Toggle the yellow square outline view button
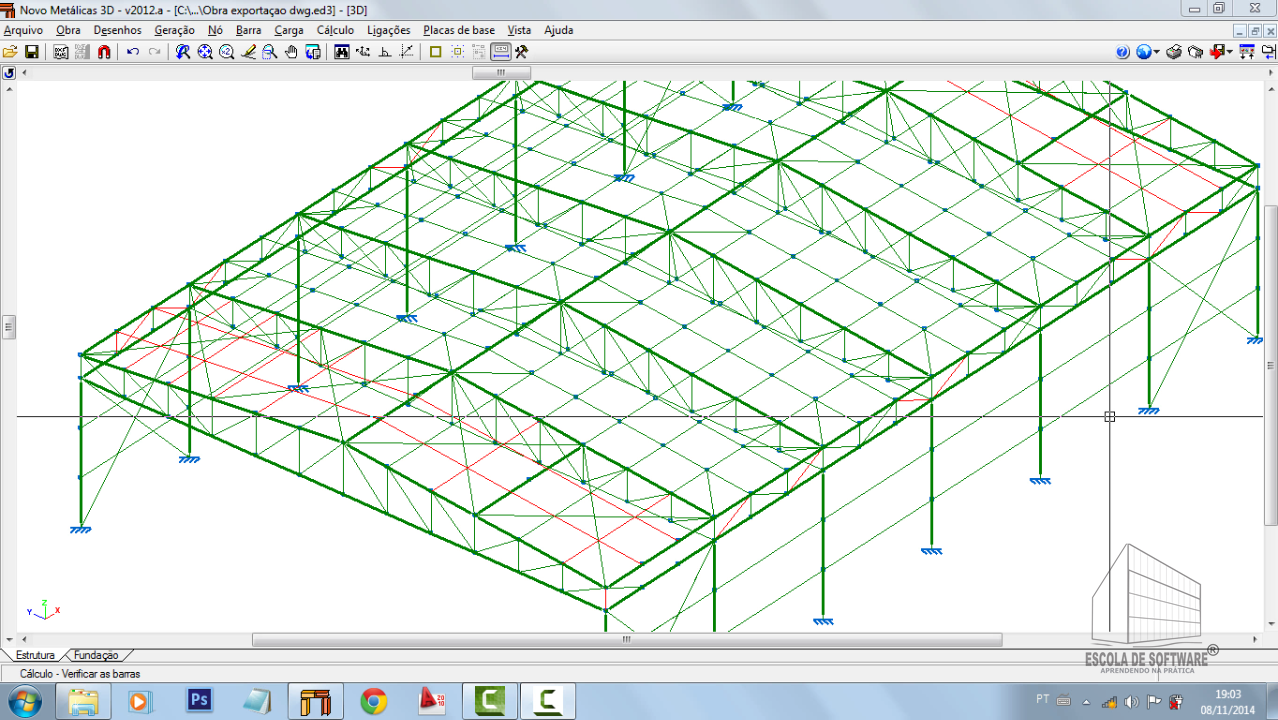This screenshot has width=1278, height=720. (x=435, y=52)
